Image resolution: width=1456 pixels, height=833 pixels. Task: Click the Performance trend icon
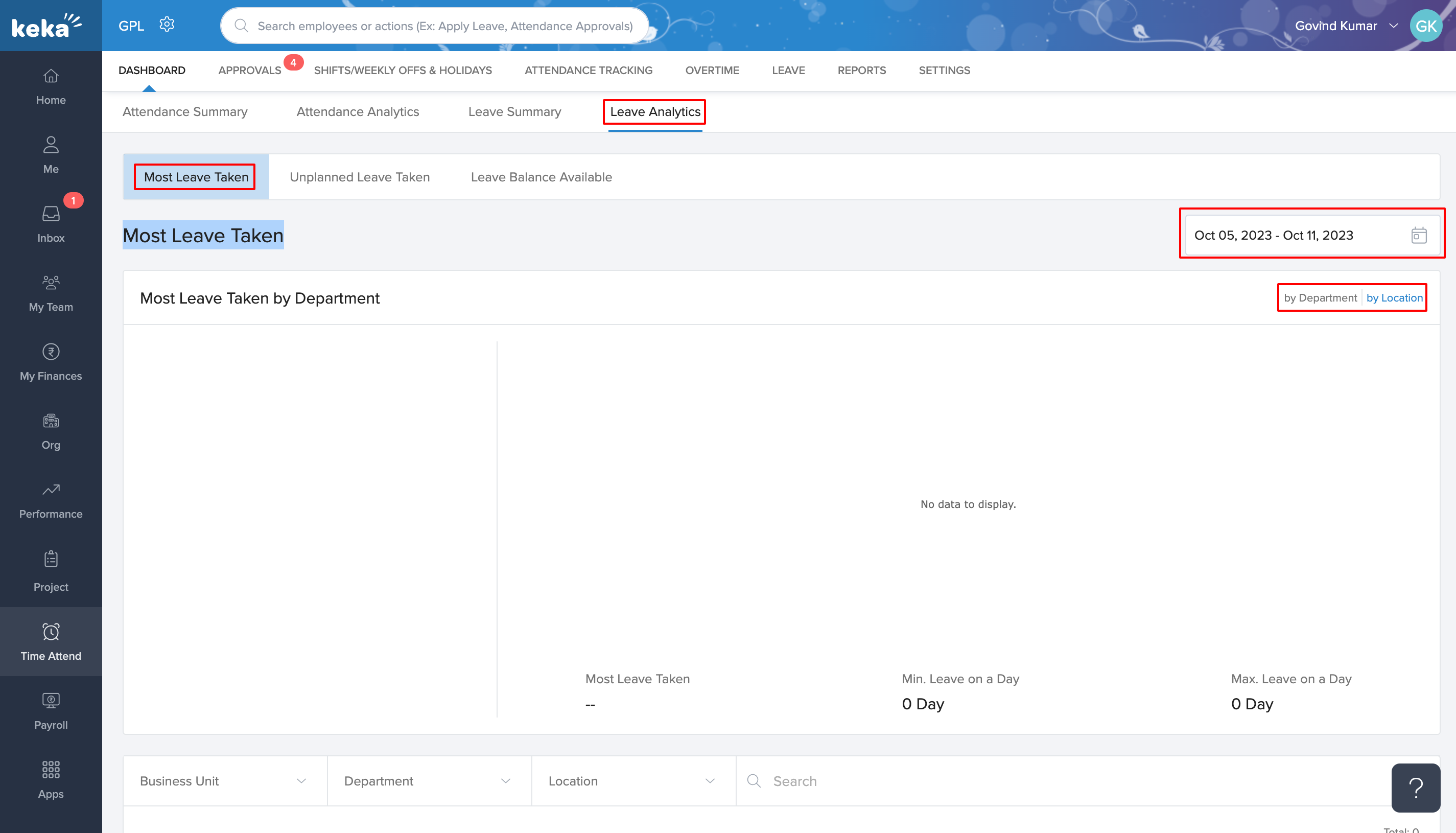pos(51,490)
